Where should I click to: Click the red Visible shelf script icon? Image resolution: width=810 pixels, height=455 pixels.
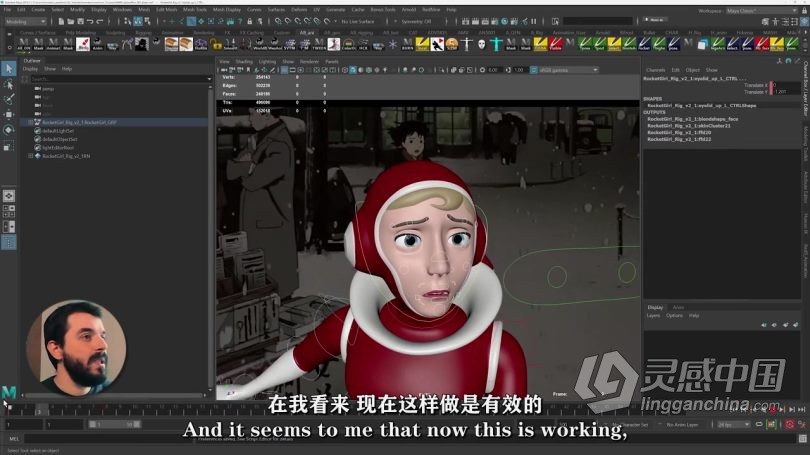(555, 44)
